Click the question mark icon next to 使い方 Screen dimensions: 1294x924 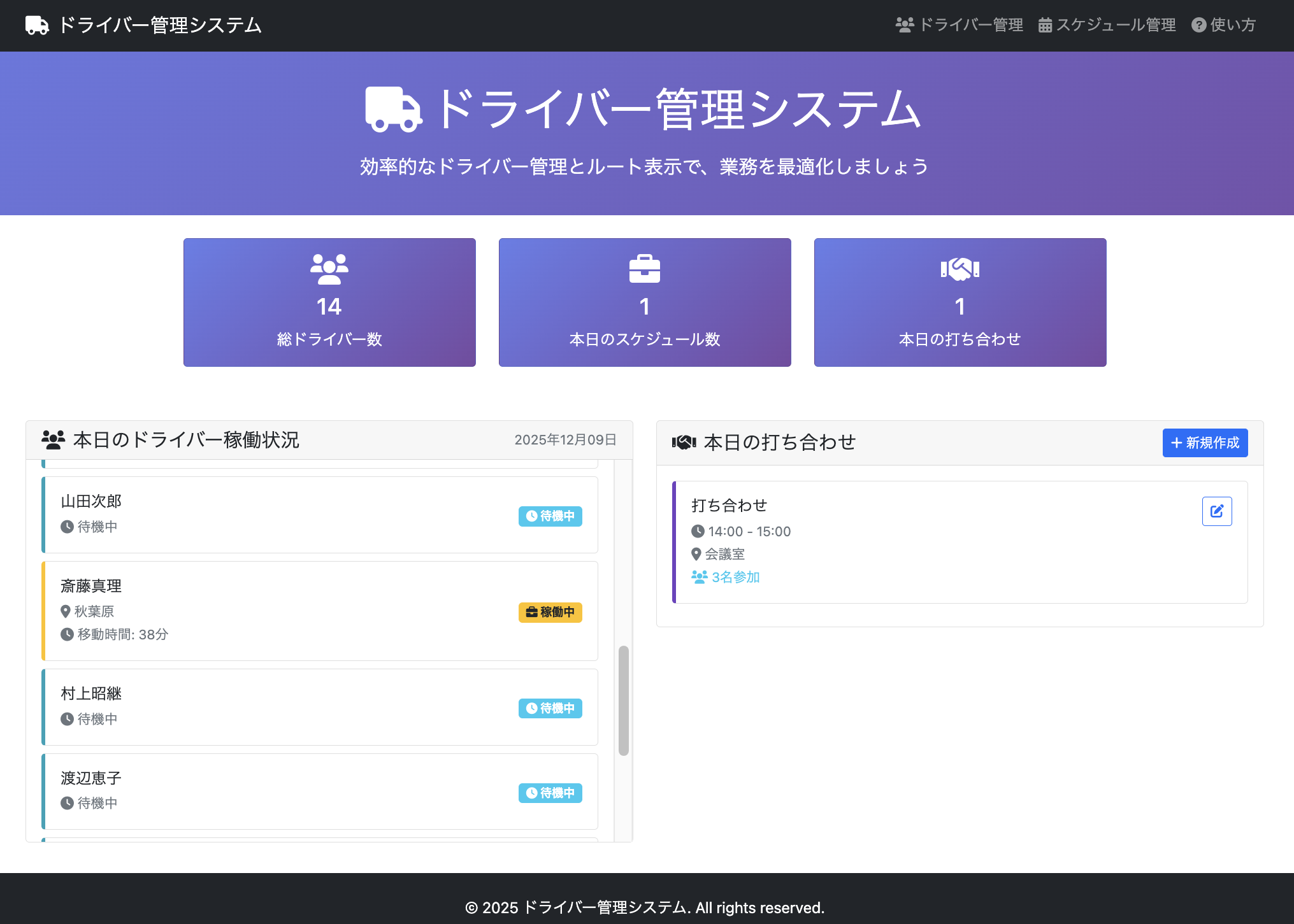[x=1198, y=24]
